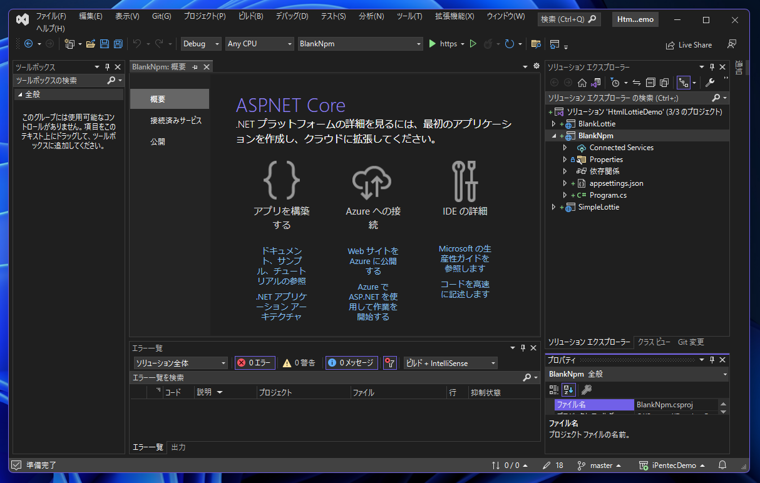Open the Any CPU platform dropdown
The width and height of the screenshot is (760, 483).
coord(260,44)
